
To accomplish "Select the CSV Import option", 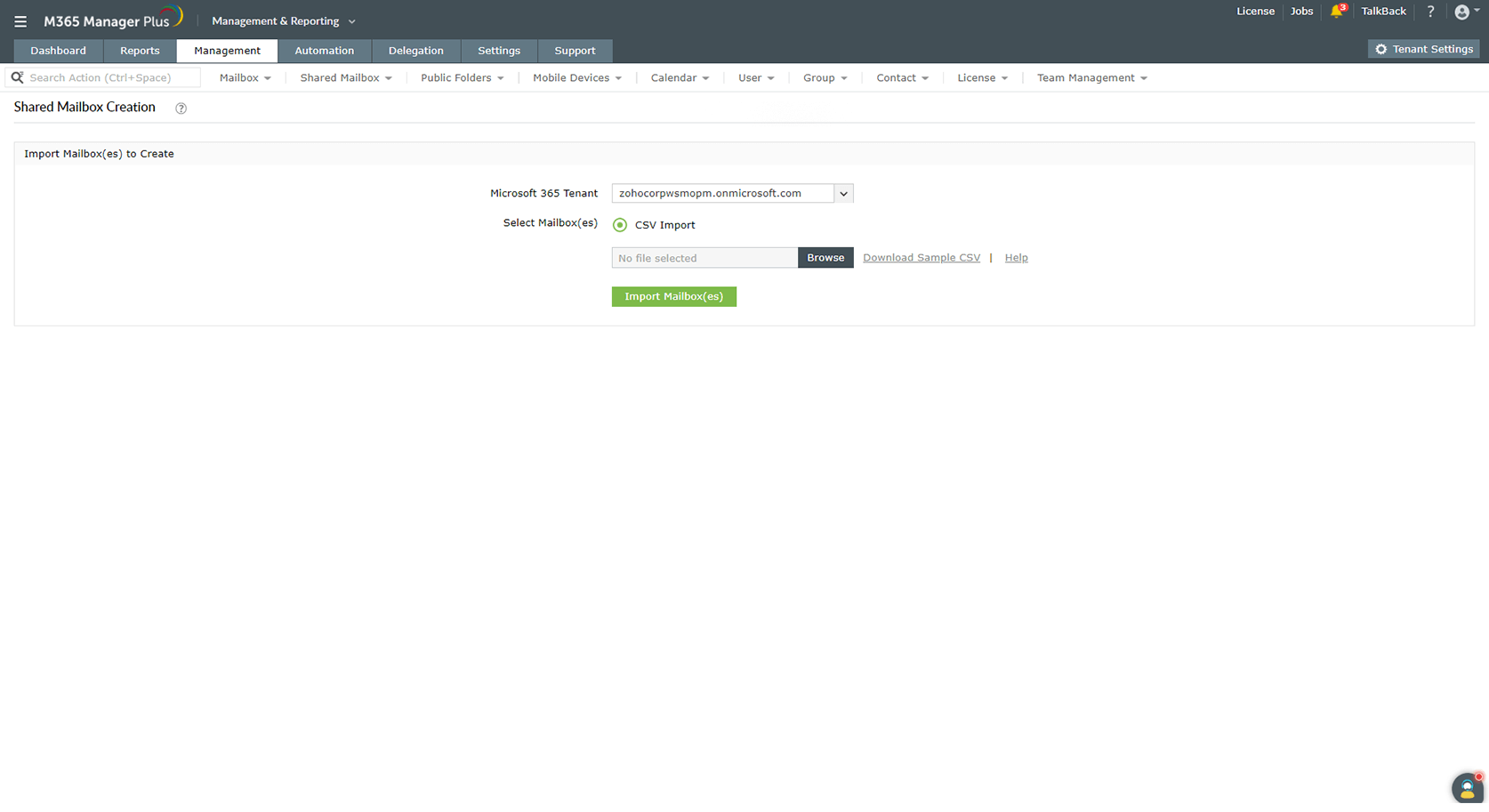I will tap(620, 224).
